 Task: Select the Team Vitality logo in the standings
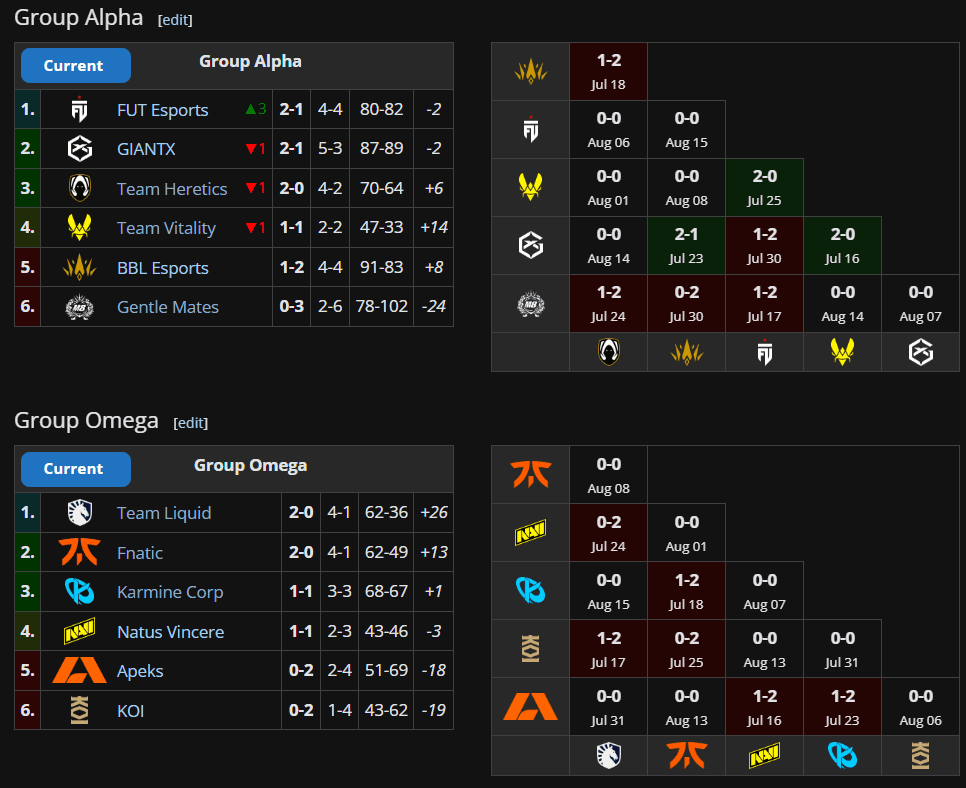[x=79, y=227]
